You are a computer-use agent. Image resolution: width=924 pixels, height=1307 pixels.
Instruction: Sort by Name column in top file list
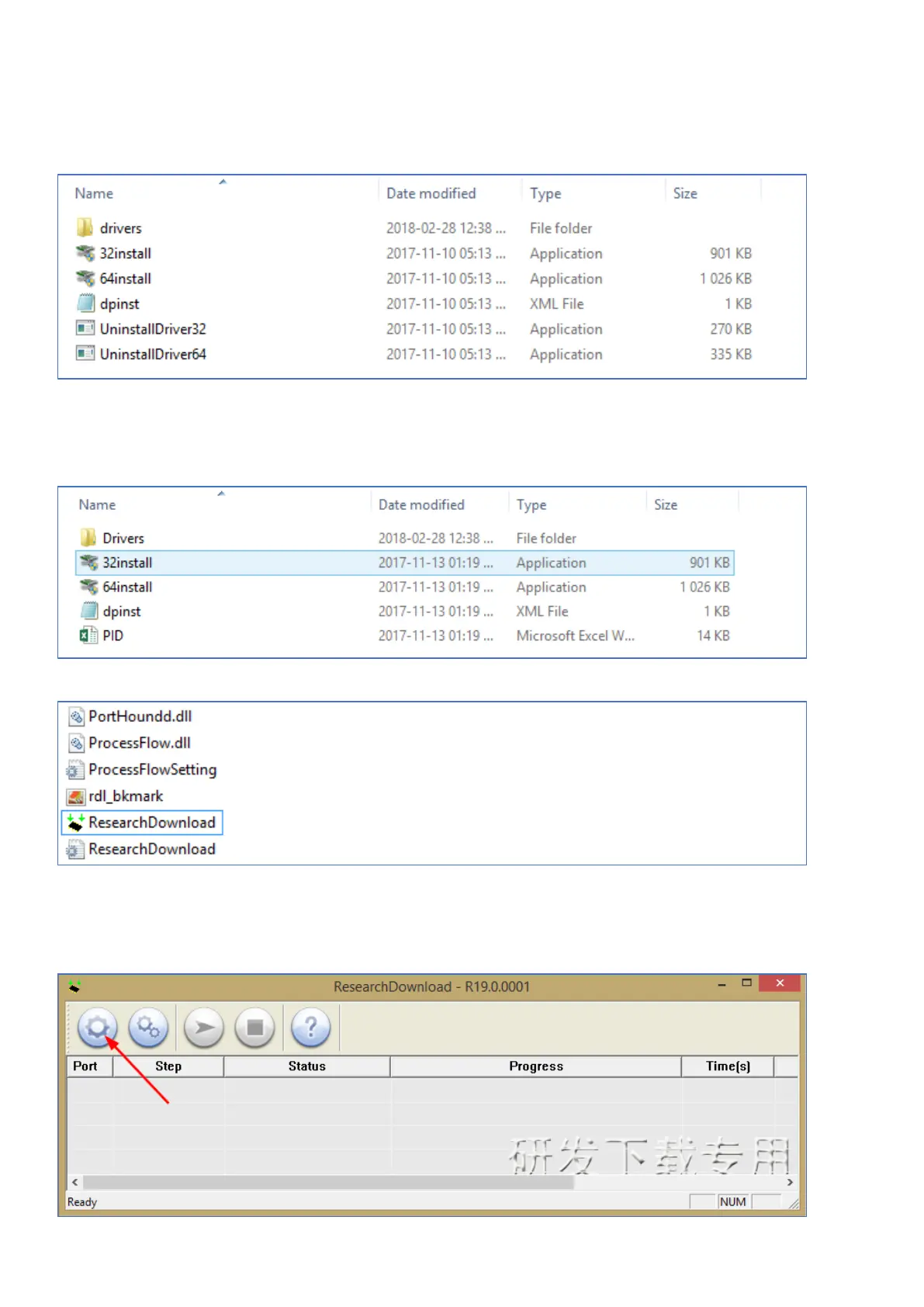point(94,193)
